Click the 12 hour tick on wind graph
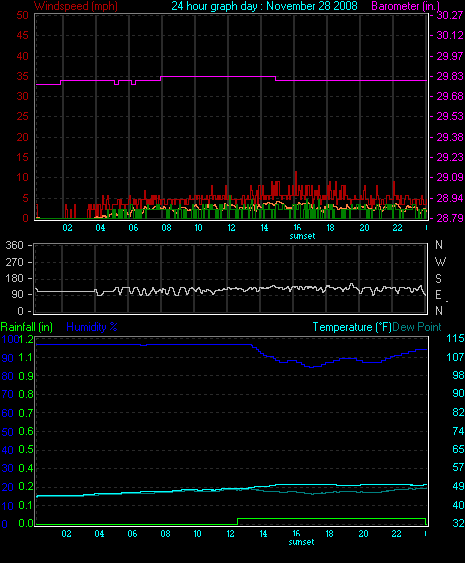 (231, 228)
